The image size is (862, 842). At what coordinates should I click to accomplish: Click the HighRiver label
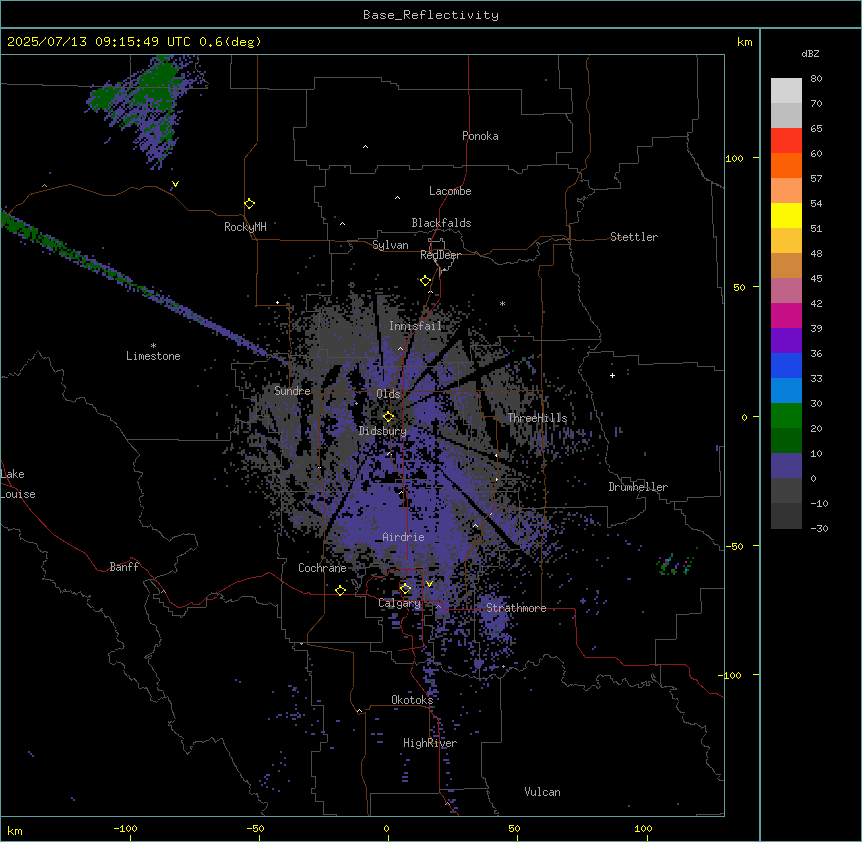(x=430, y=743)
